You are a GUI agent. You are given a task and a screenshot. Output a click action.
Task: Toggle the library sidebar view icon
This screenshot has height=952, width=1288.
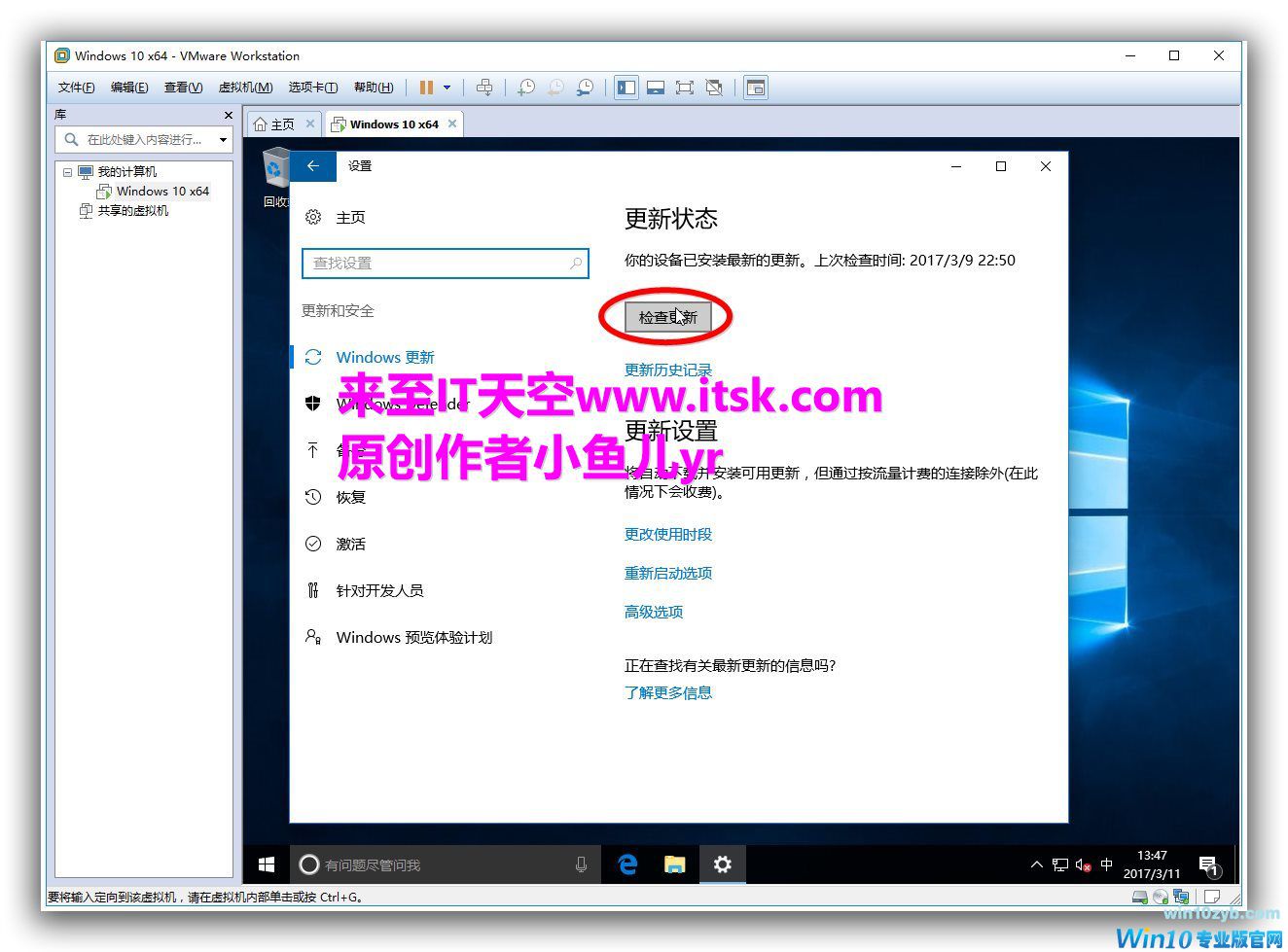pos(626,88)
